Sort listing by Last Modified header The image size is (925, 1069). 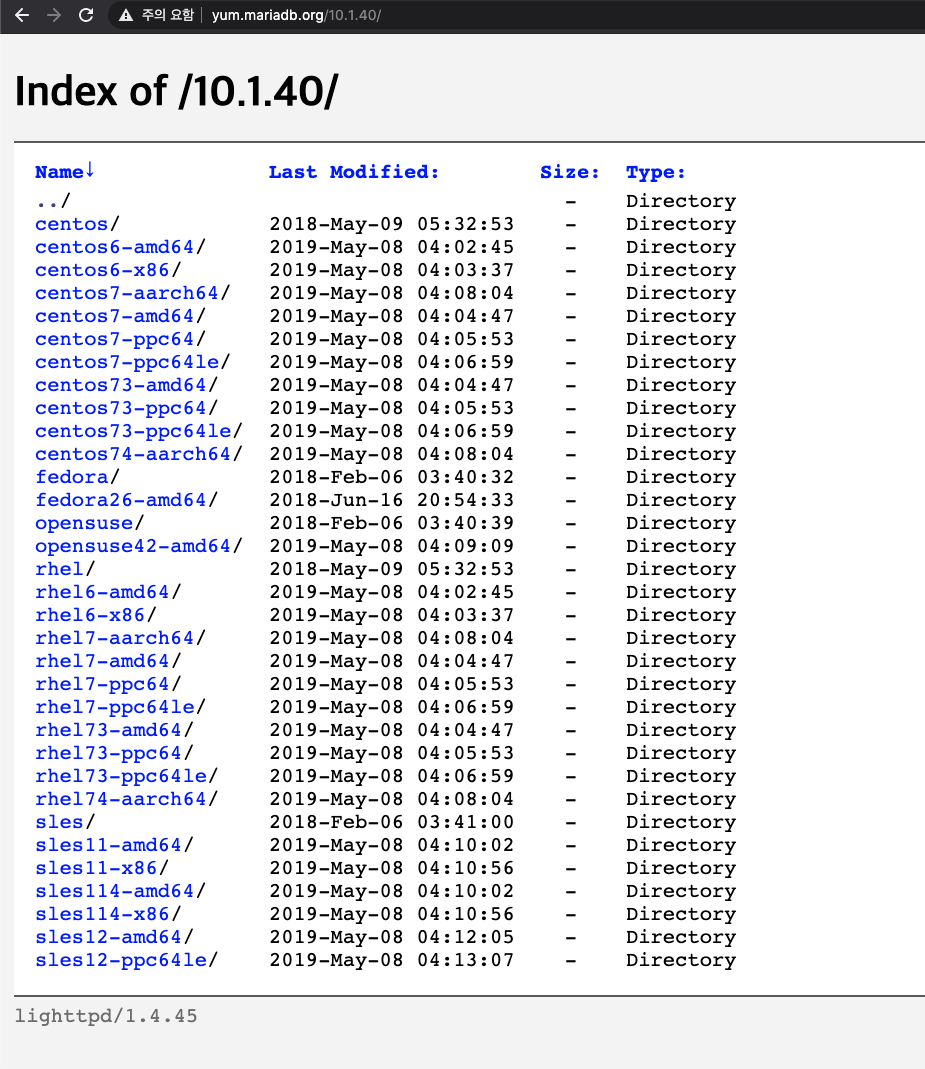[354, 172]
